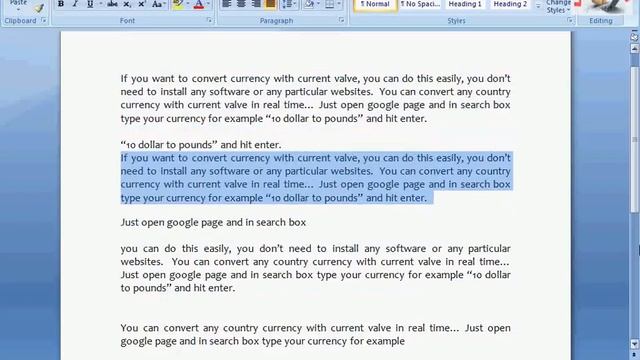Screen dimensions: 640x360
Task: Toggle Italic formatting
Action: [x=75, y=4]
